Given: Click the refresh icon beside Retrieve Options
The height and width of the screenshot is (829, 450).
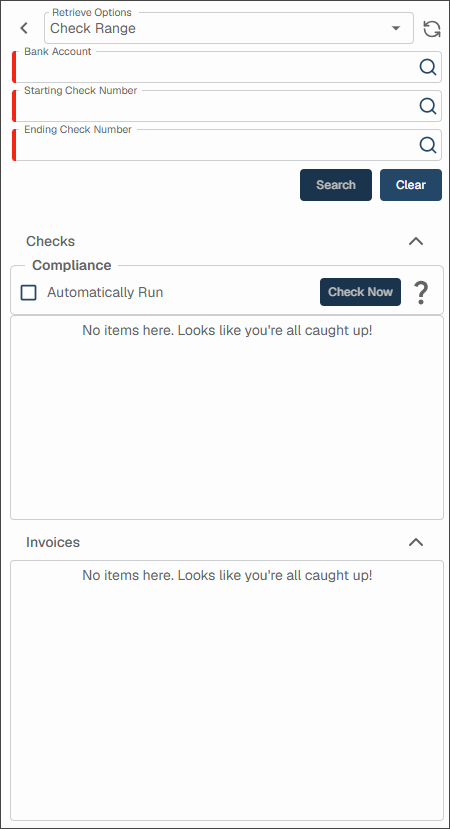Looking at the screenshot, I should click(x=432, y=29).
